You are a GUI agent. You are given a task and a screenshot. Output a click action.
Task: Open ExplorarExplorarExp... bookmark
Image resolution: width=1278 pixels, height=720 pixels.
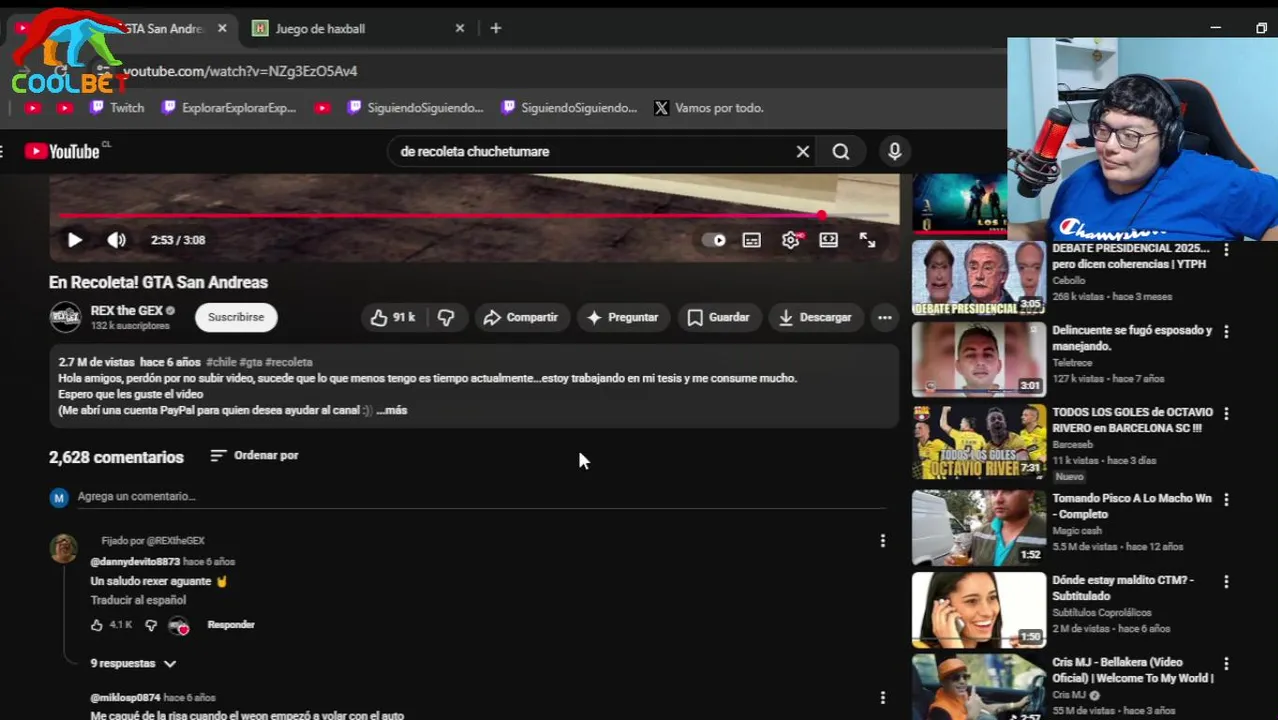pos(229,108)
